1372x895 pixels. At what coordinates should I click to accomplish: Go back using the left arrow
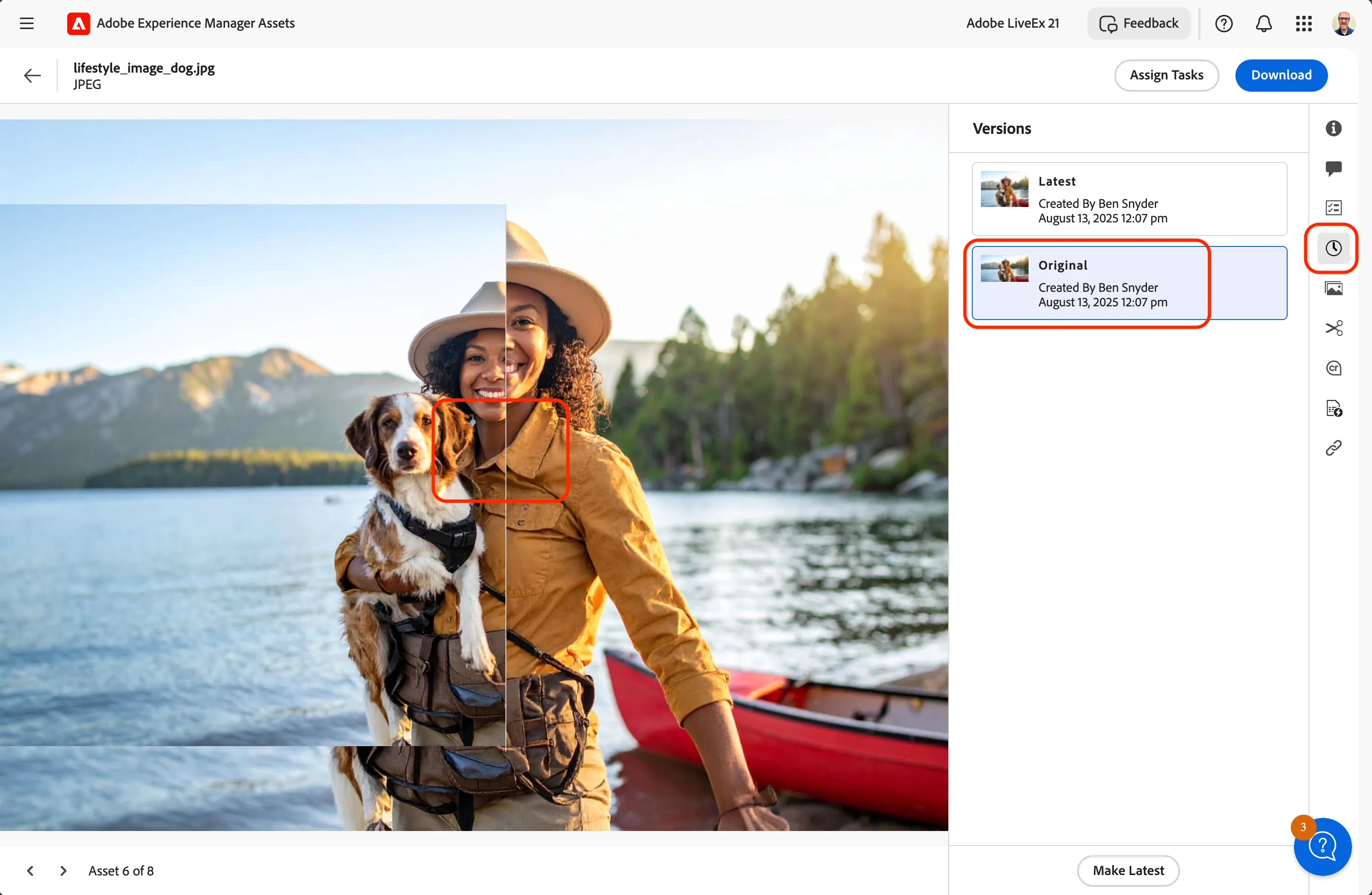(32, 75)
